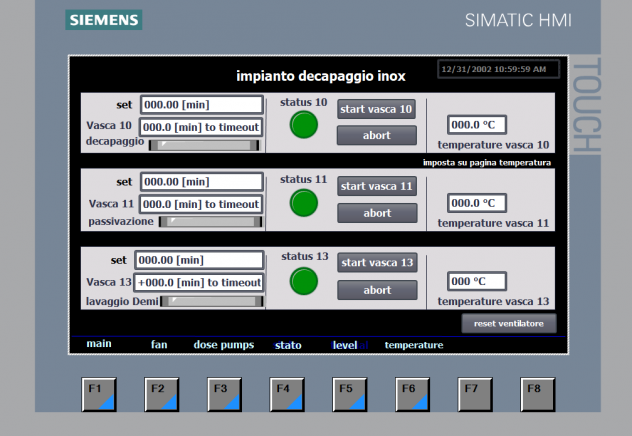Click the passivazione progress bar

click(x=210, y=222)
